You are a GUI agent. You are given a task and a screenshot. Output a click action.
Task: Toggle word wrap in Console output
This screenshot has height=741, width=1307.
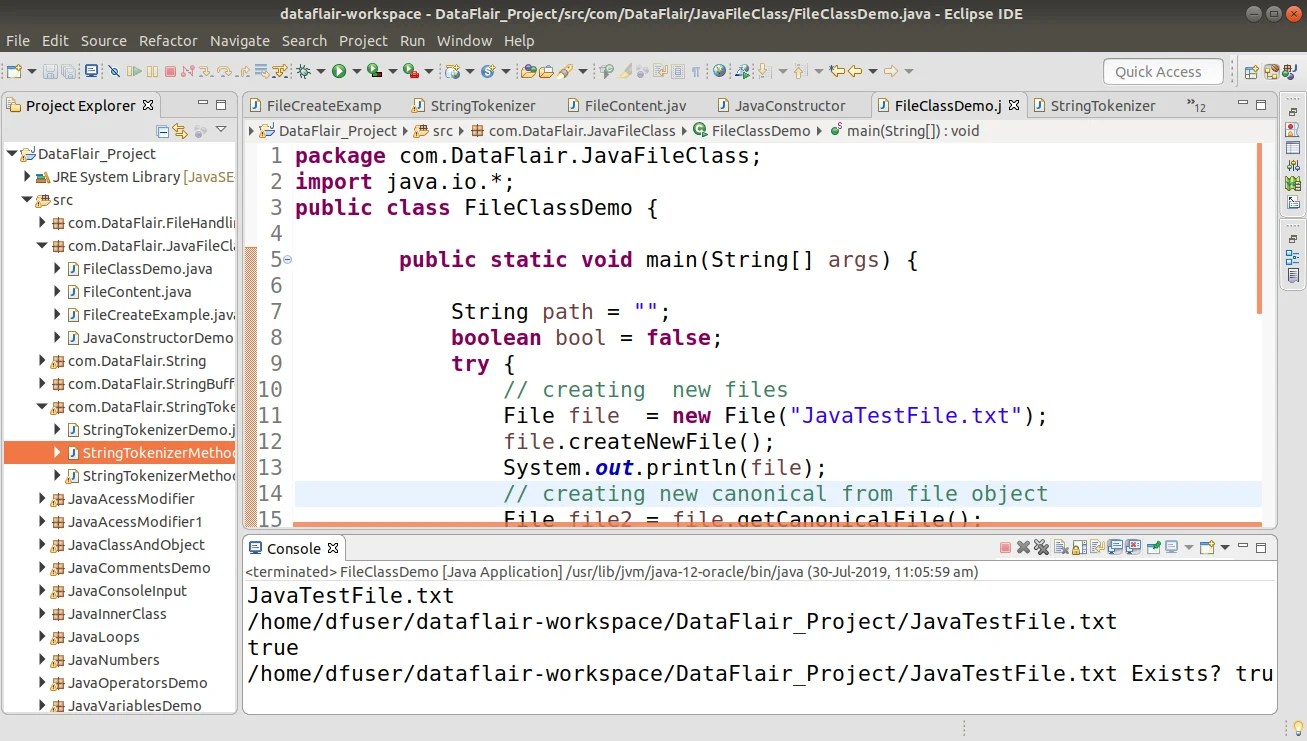tap(1097, 546)
